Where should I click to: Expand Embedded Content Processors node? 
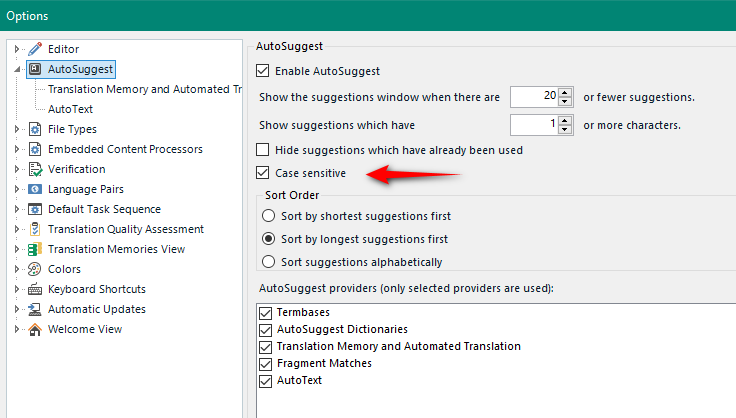pyautogui.click(x=17, y=149)
